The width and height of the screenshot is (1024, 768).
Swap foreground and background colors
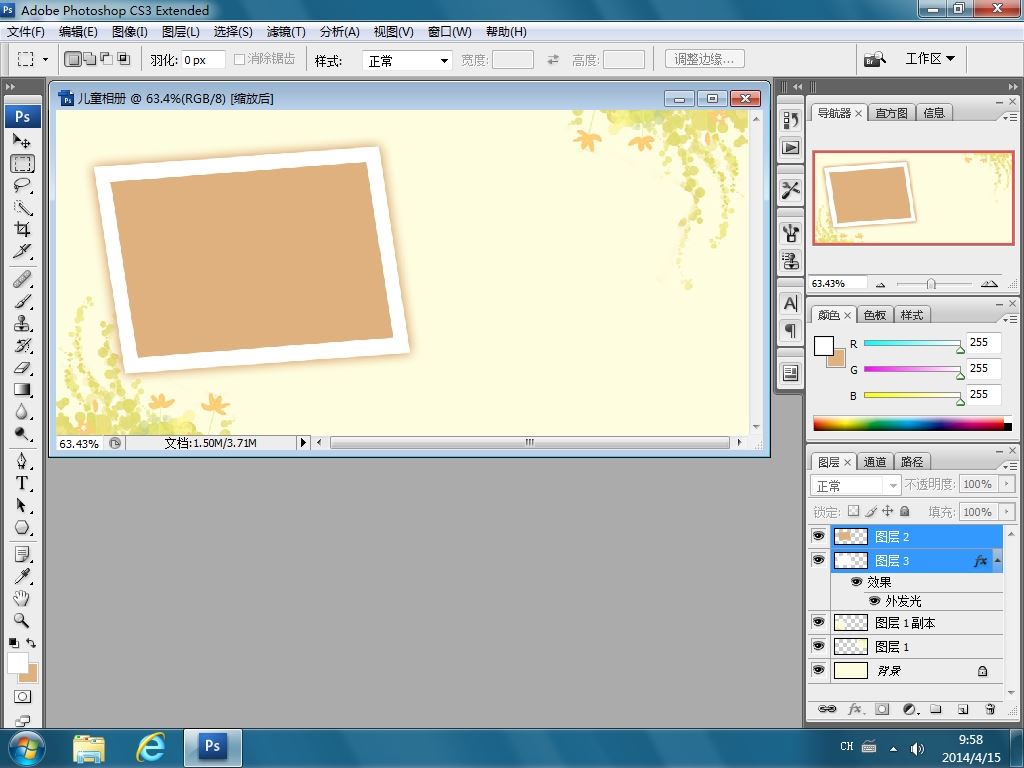(31, 643)
